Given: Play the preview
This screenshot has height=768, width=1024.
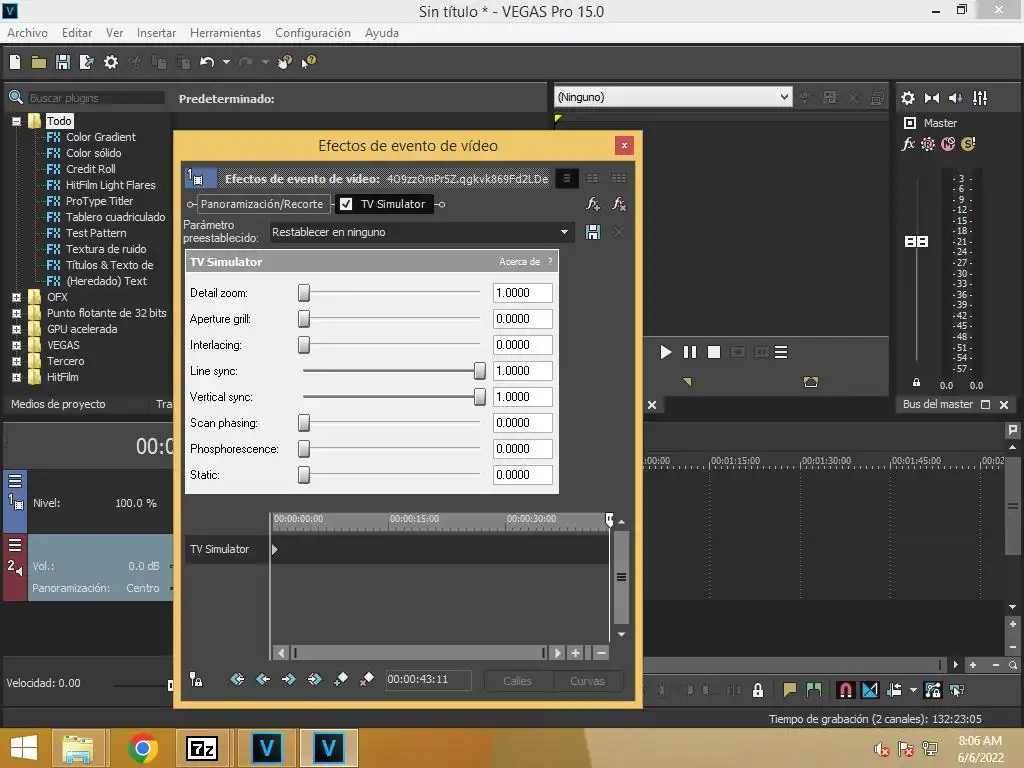Looking at the screenshot, I should coord(665,353).
